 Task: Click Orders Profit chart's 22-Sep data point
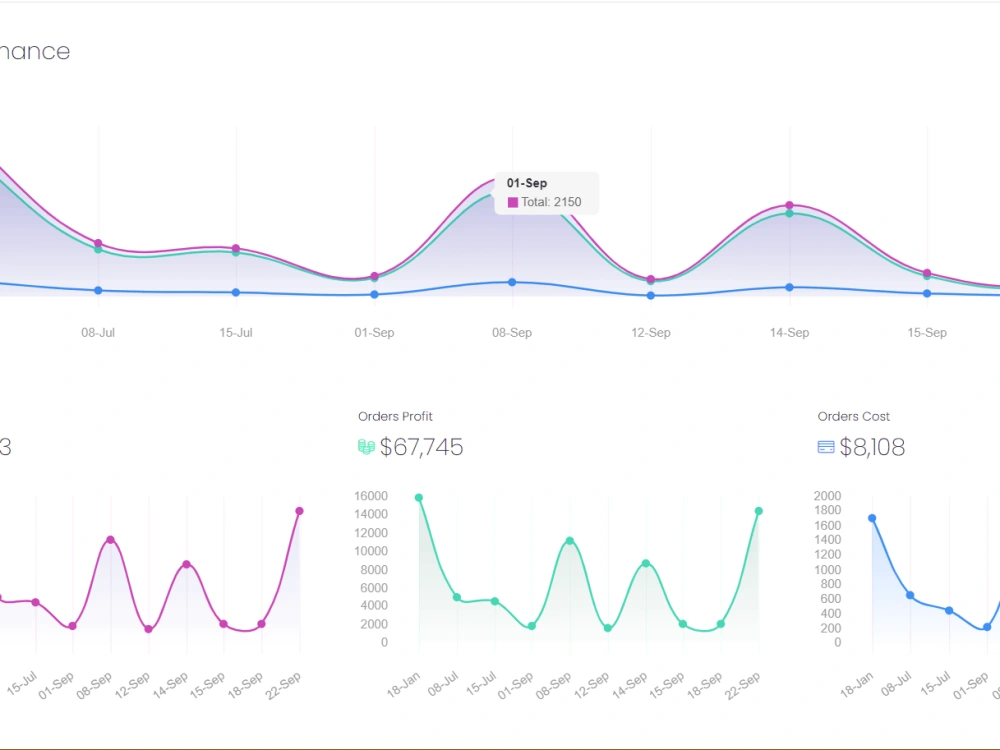759,511
